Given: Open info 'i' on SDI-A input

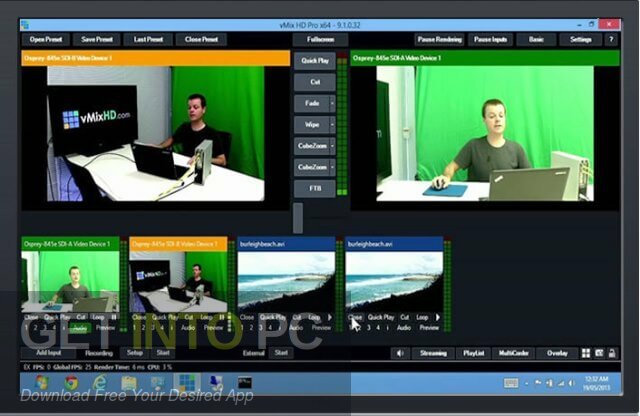Looking at the screenshot, I should 63,328.
